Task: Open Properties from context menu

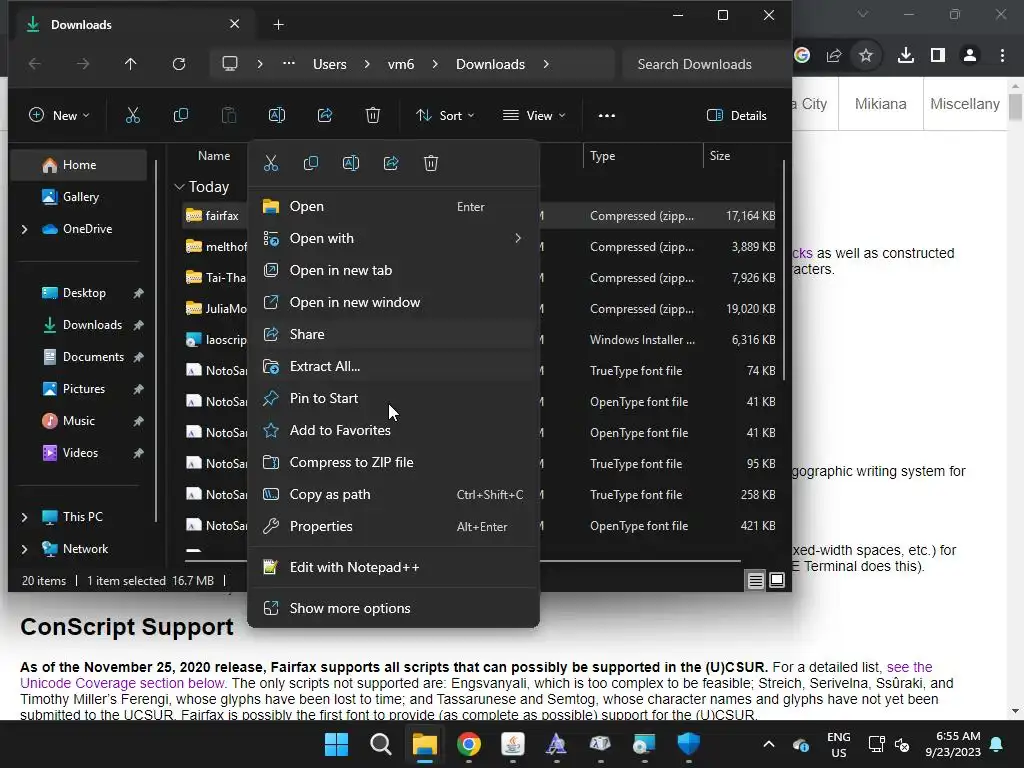Action: click(x=394, y=526)
